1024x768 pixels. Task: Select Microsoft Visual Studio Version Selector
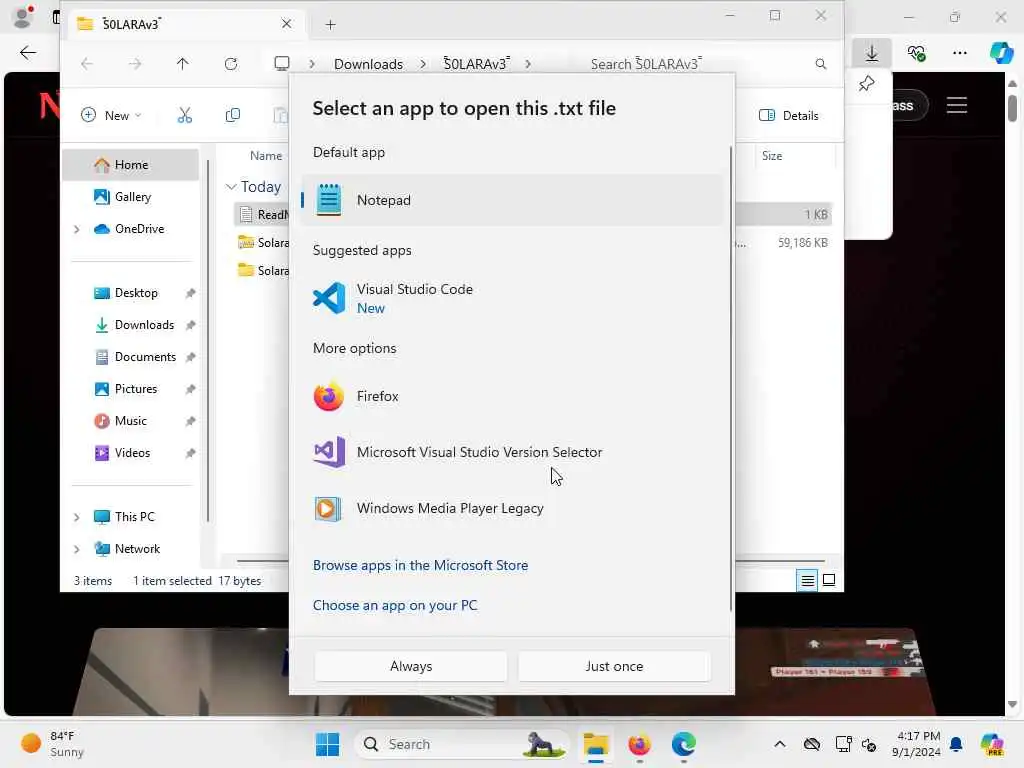click(512, 452)
